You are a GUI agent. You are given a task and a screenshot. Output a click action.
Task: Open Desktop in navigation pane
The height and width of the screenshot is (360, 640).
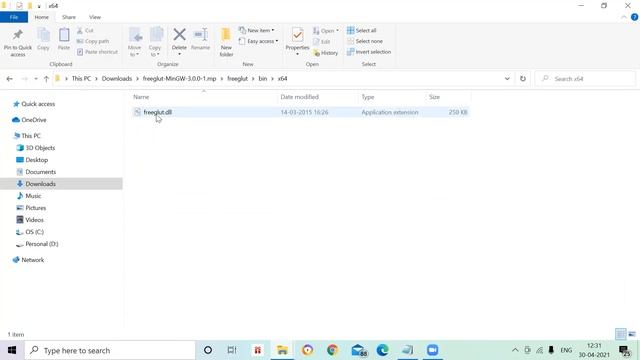point(36,160)
